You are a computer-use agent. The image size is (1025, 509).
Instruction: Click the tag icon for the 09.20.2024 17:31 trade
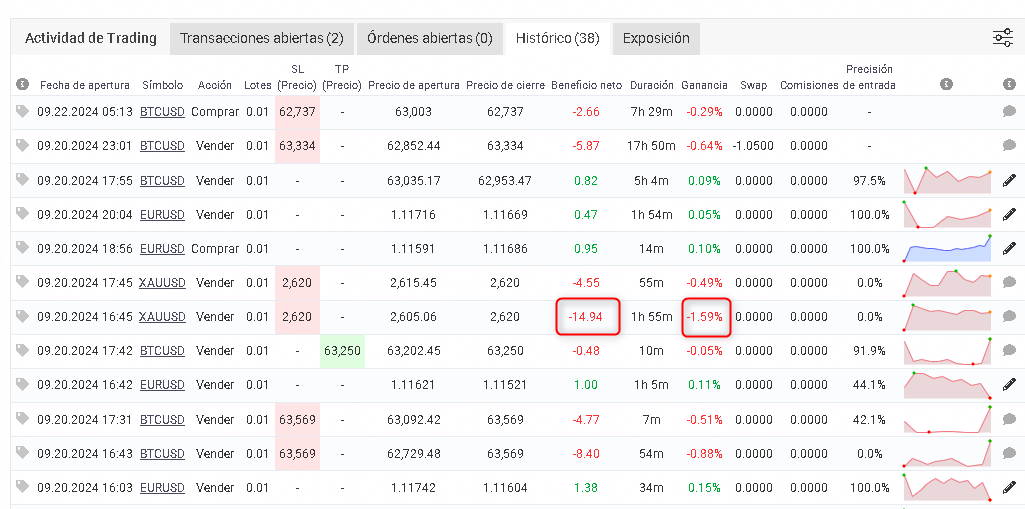coord(23,418)
